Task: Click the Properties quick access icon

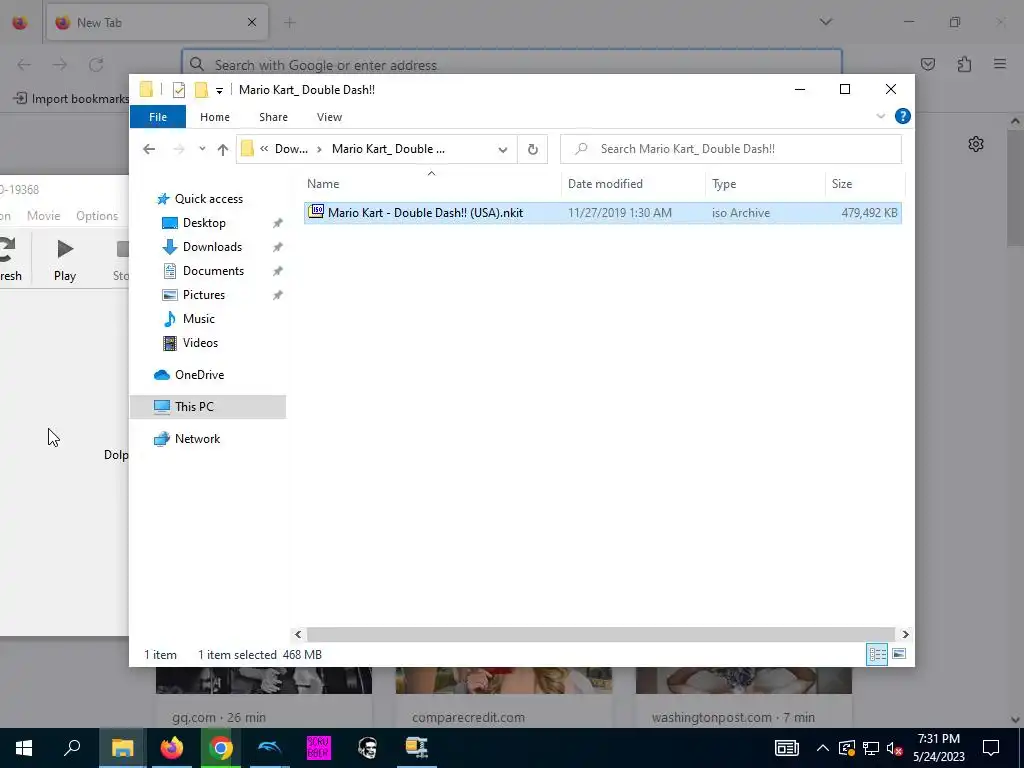Action: coord(178,90)
